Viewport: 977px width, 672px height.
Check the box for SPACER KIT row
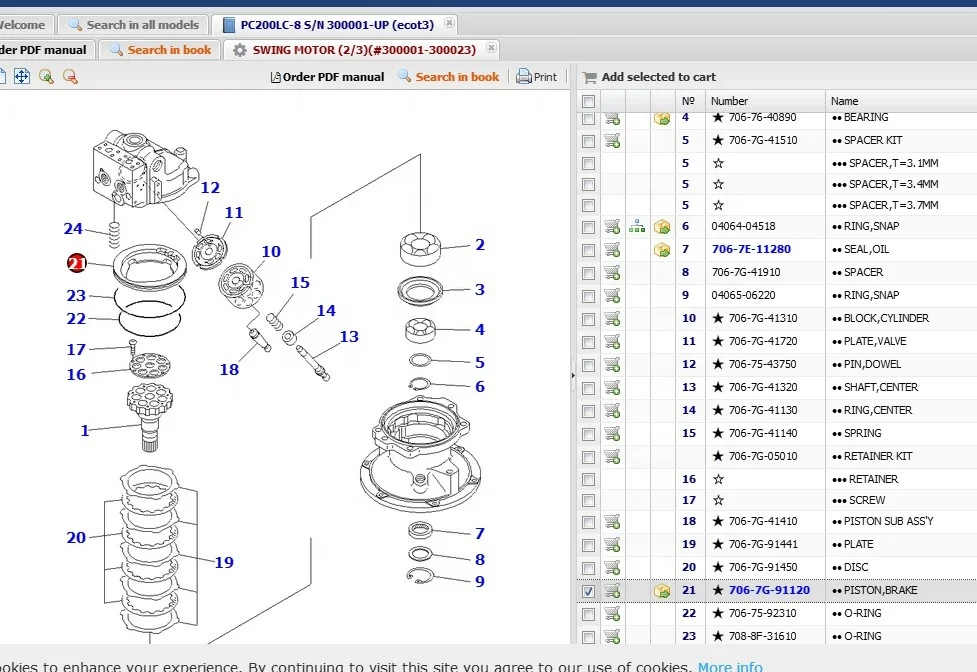[588, 141]
